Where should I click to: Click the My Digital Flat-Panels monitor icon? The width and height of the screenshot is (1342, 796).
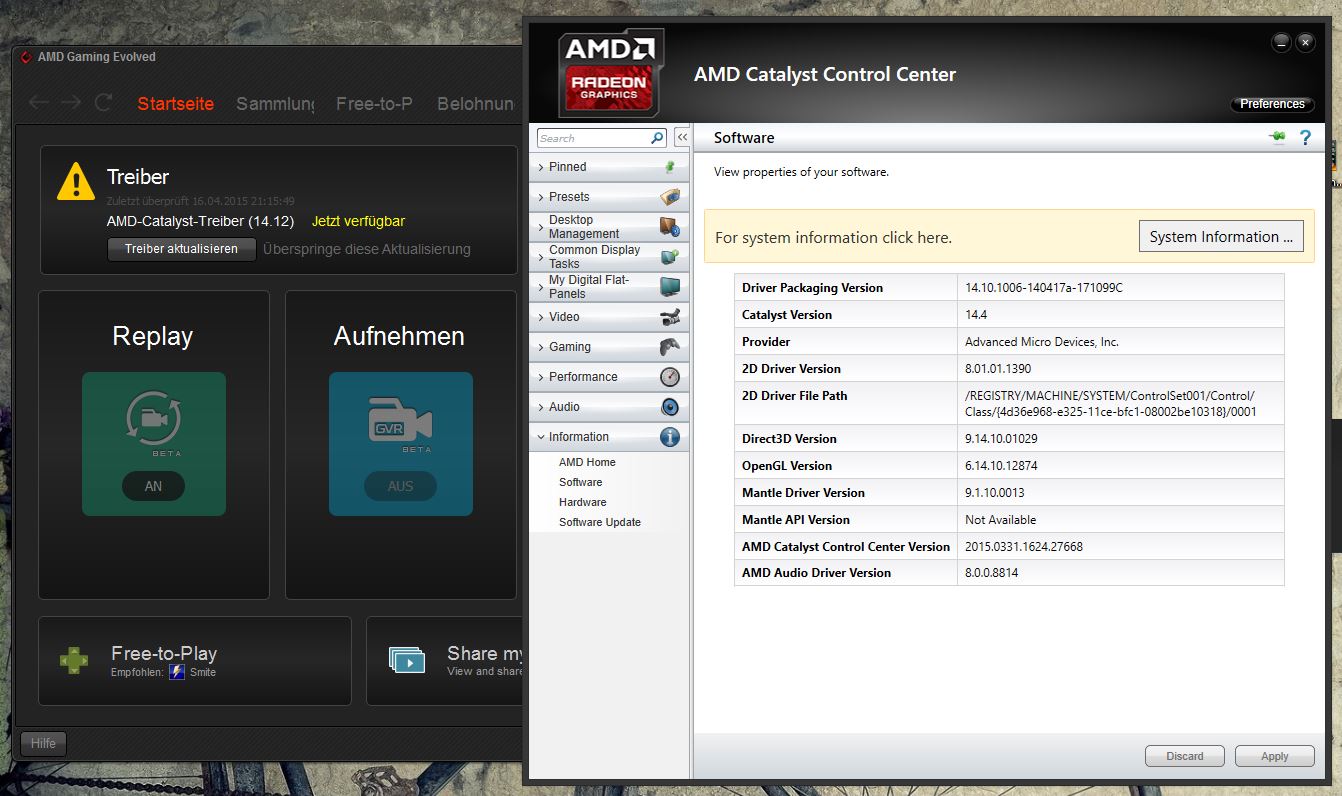point(670,287)
